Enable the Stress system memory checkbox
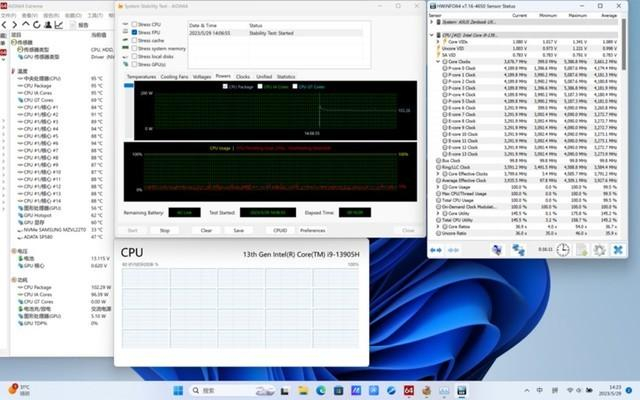 [x=134, y=48]
